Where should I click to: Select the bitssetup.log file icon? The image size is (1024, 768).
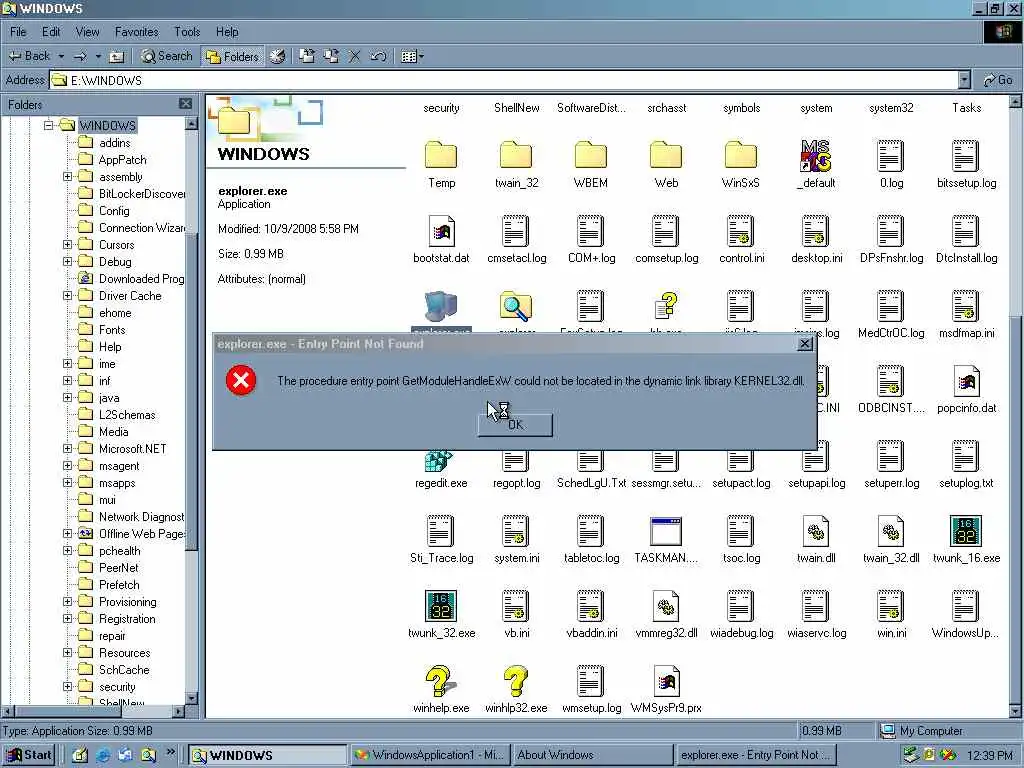[x=966, y=157]
